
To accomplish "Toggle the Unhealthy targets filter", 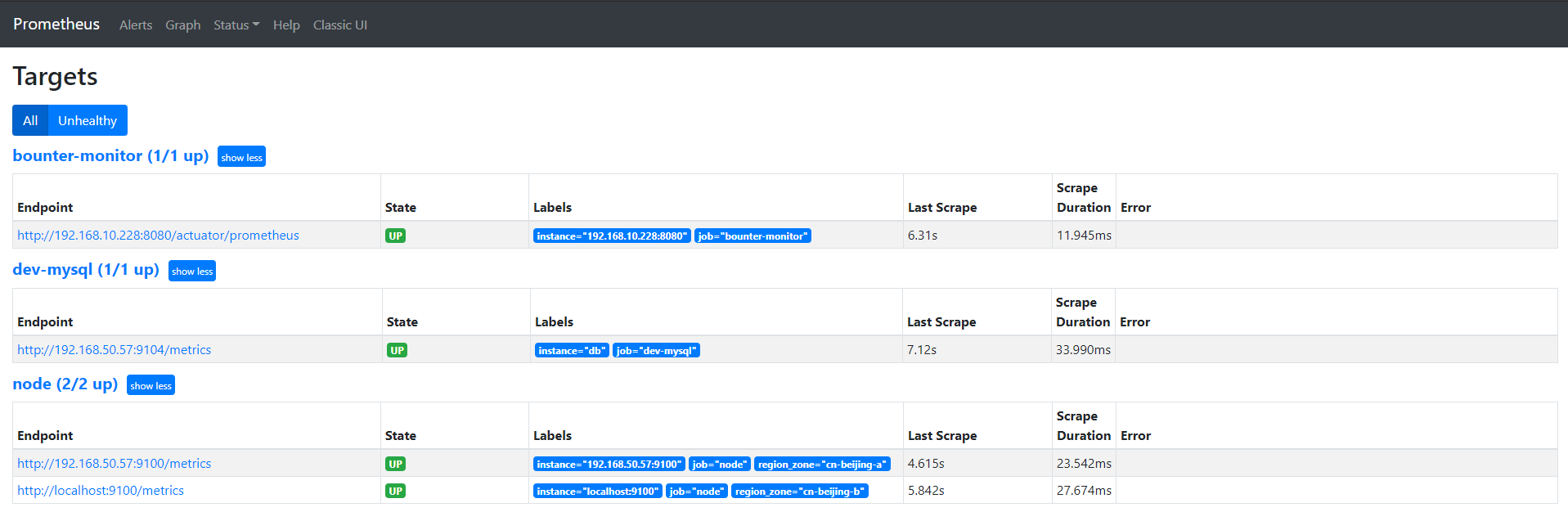I will [x=88, y=120].
